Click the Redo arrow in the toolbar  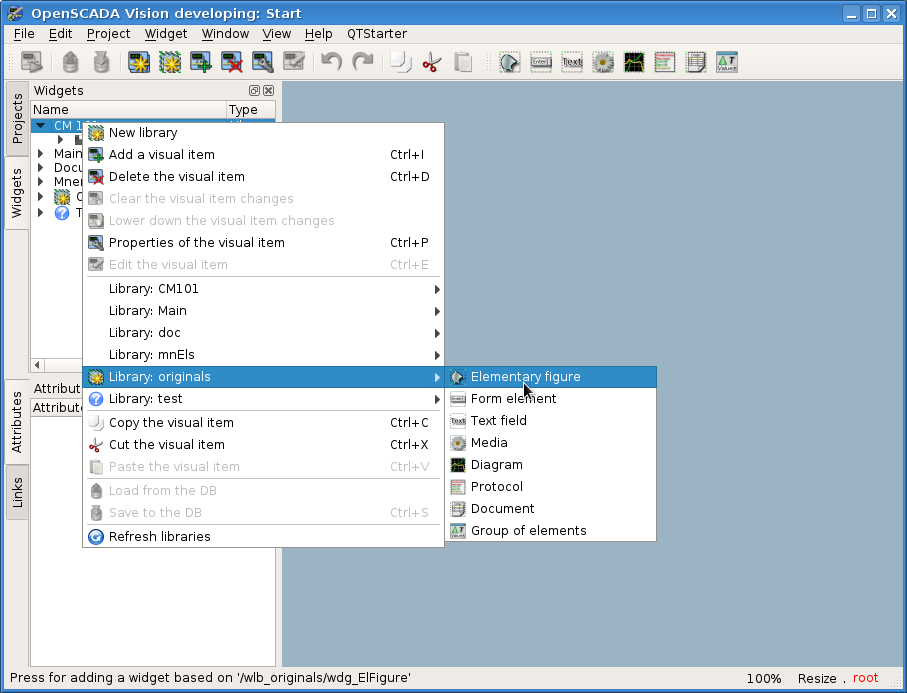363,62
